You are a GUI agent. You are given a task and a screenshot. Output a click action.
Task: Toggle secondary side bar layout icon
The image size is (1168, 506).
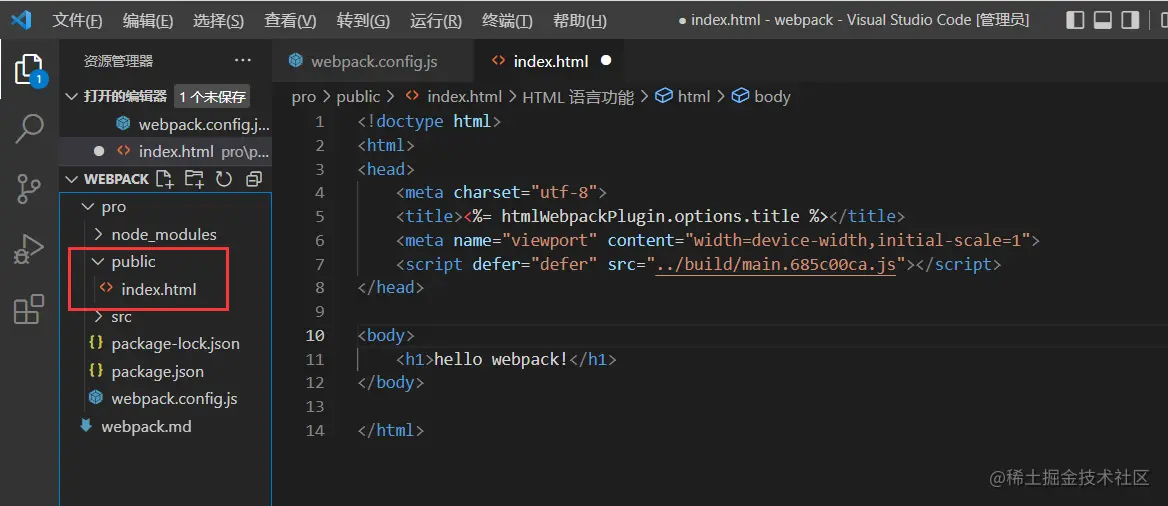point(1131,20)
